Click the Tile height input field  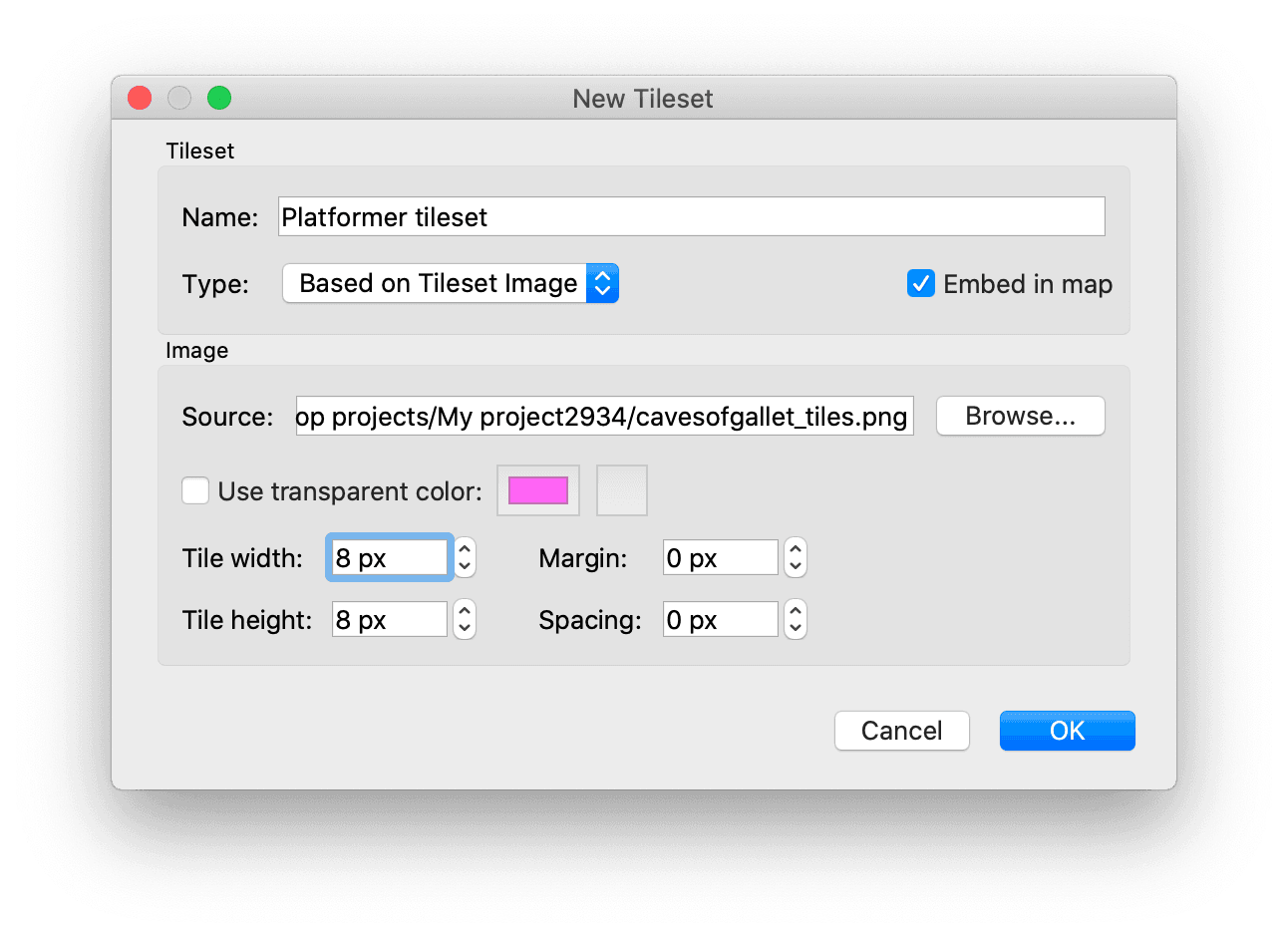(x=389, y=620)
